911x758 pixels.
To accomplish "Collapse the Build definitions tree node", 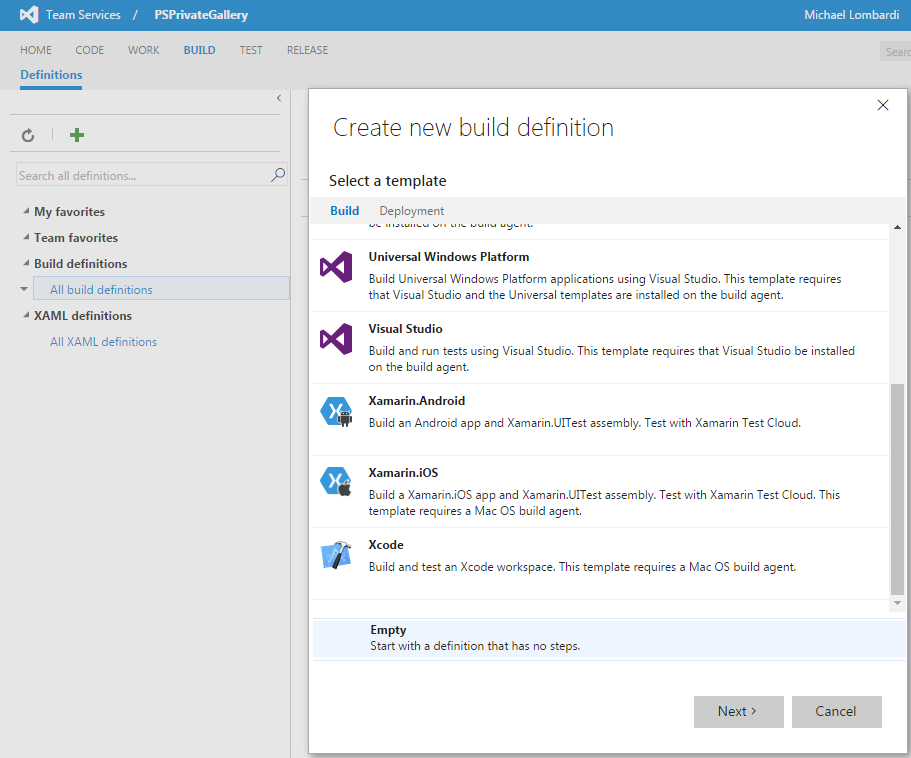I will pos(26,263).
